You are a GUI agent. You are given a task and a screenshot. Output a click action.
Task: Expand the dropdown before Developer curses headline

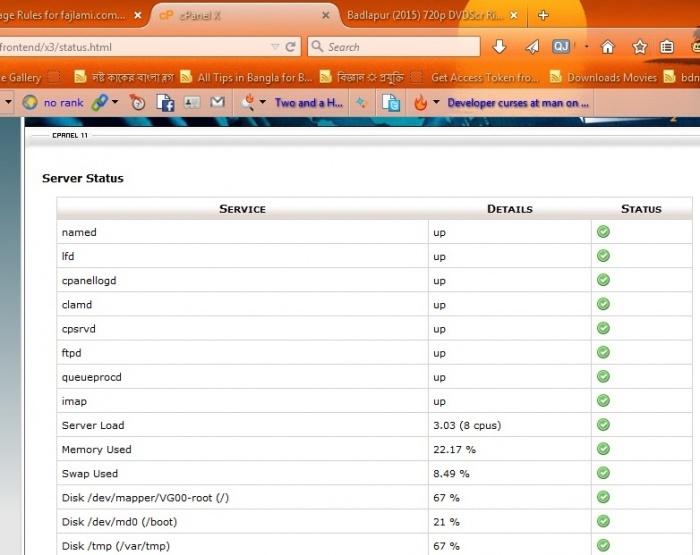(x=436, y=102)
